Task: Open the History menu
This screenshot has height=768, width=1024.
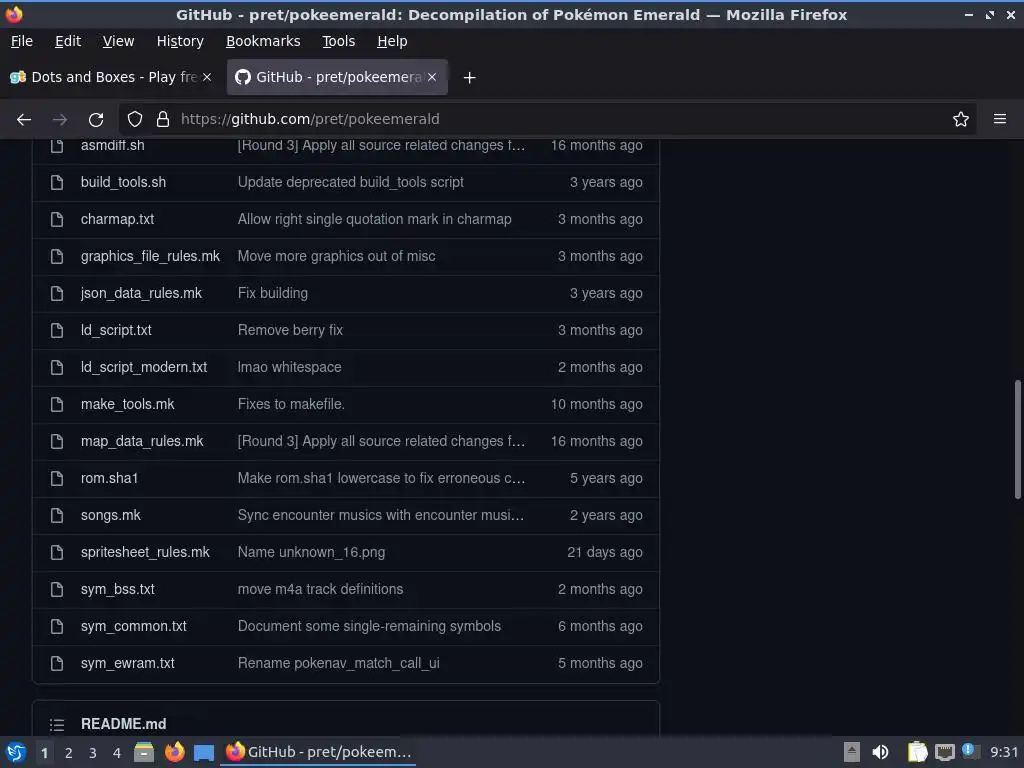Action: pos(180,41)
